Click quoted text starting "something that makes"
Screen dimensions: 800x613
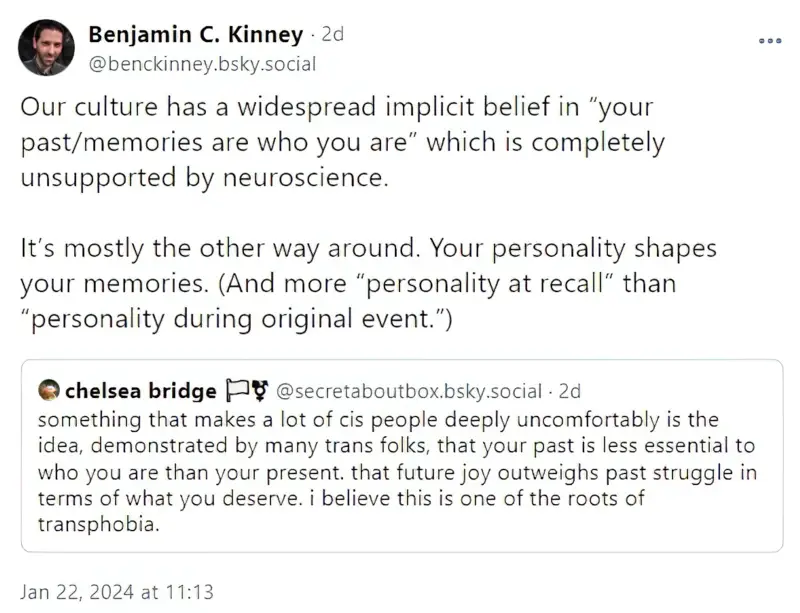click(x=397, y=472)
